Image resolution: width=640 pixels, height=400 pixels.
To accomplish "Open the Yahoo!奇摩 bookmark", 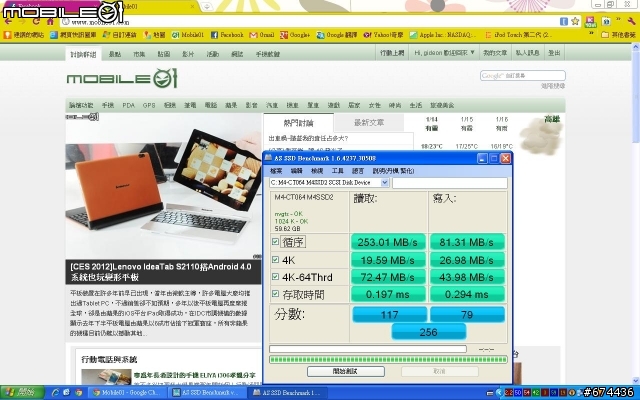I will [x=383, y=35].
